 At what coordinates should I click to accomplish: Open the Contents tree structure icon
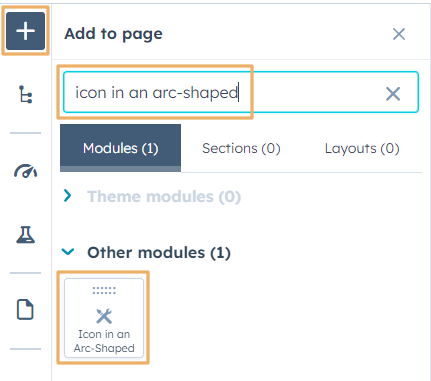[25, 94]
